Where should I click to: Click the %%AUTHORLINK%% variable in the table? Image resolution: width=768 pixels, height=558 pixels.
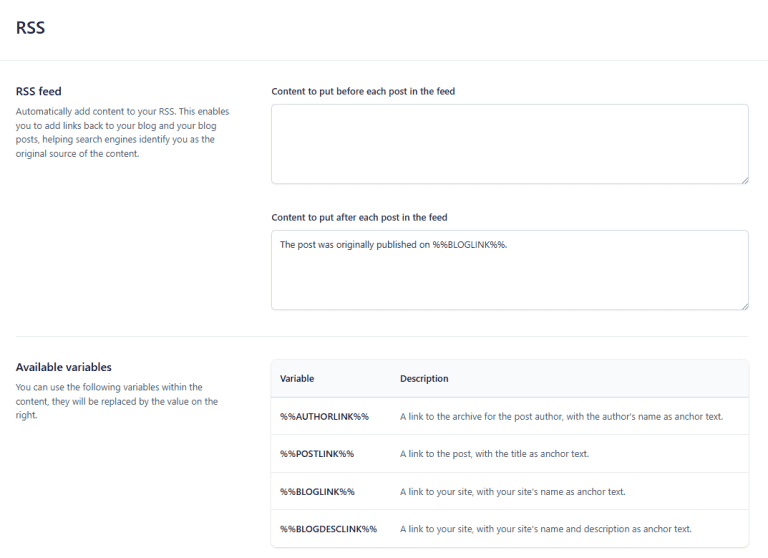click(324, 416)
